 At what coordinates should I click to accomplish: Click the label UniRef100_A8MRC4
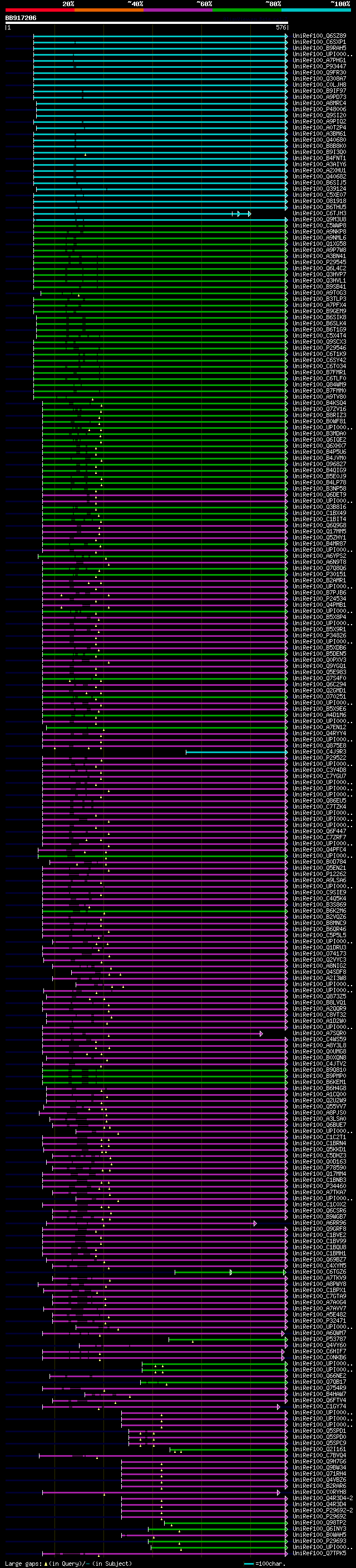(x=319, y=103)
